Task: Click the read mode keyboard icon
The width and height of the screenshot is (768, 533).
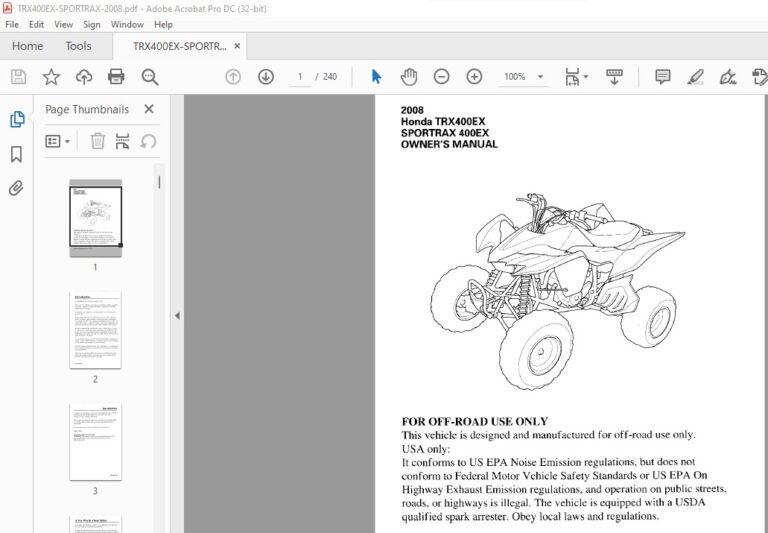Action: click(x=614, y=77)
